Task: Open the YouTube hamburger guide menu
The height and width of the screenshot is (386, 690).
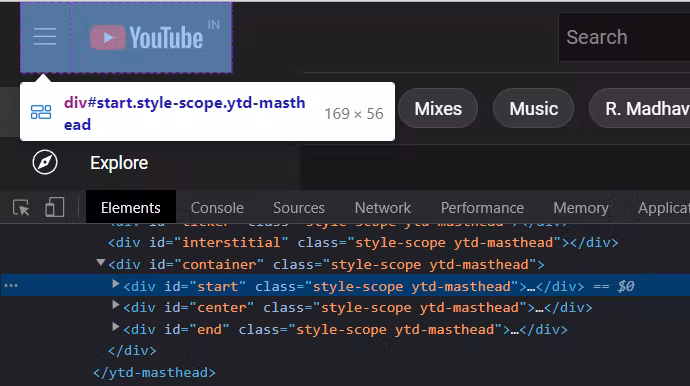Action: 45,37
